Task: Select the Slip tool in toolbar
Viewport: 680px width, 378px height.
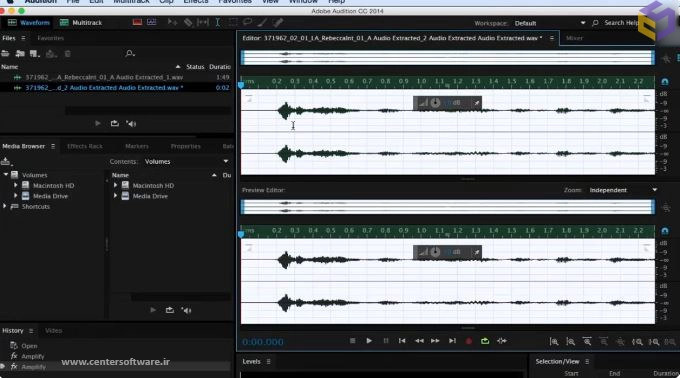Action: pyautogui.click(x=203, y=22)
